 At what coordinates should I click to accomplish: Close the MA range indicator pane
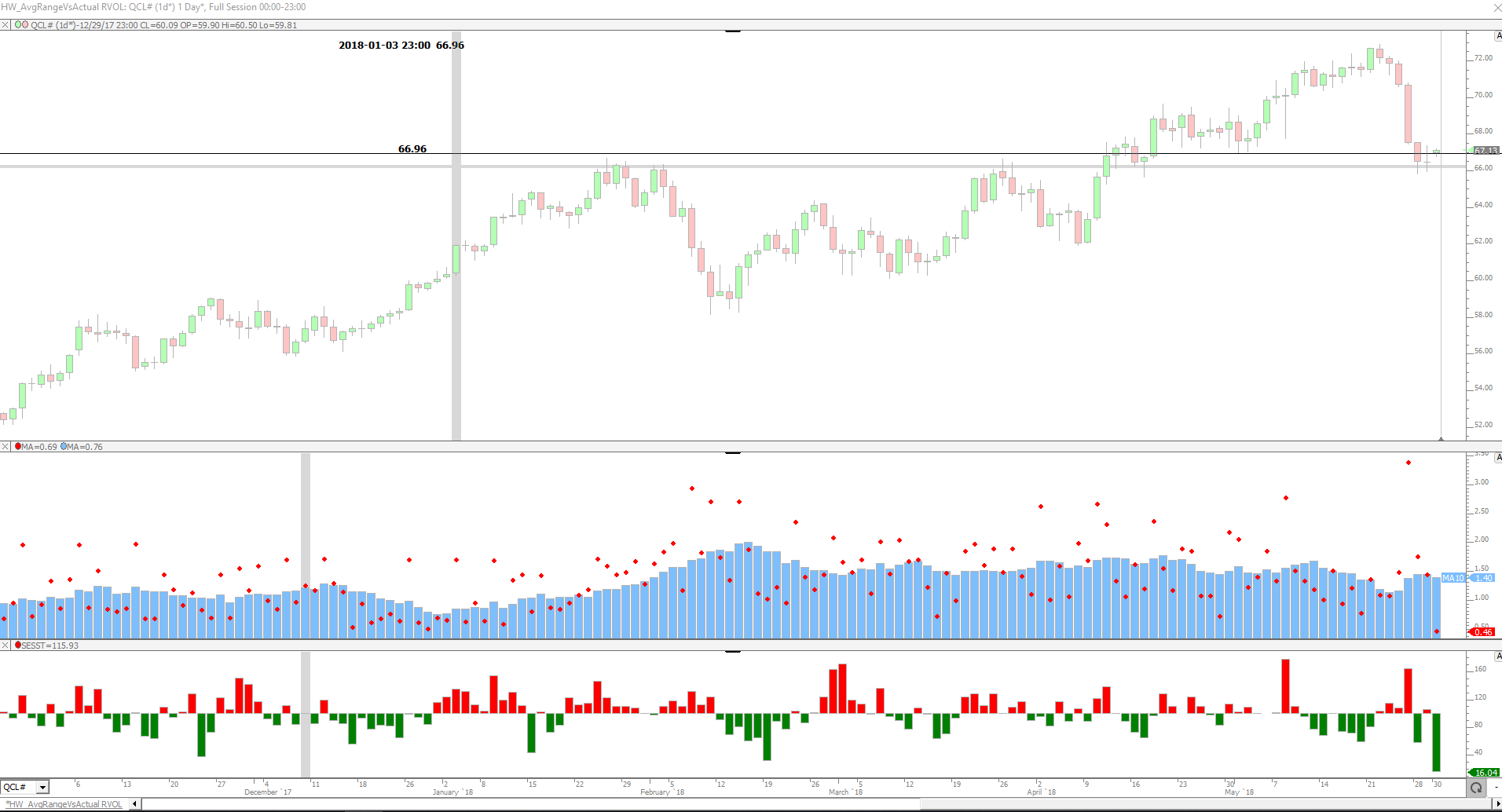[x=5, y=447]
